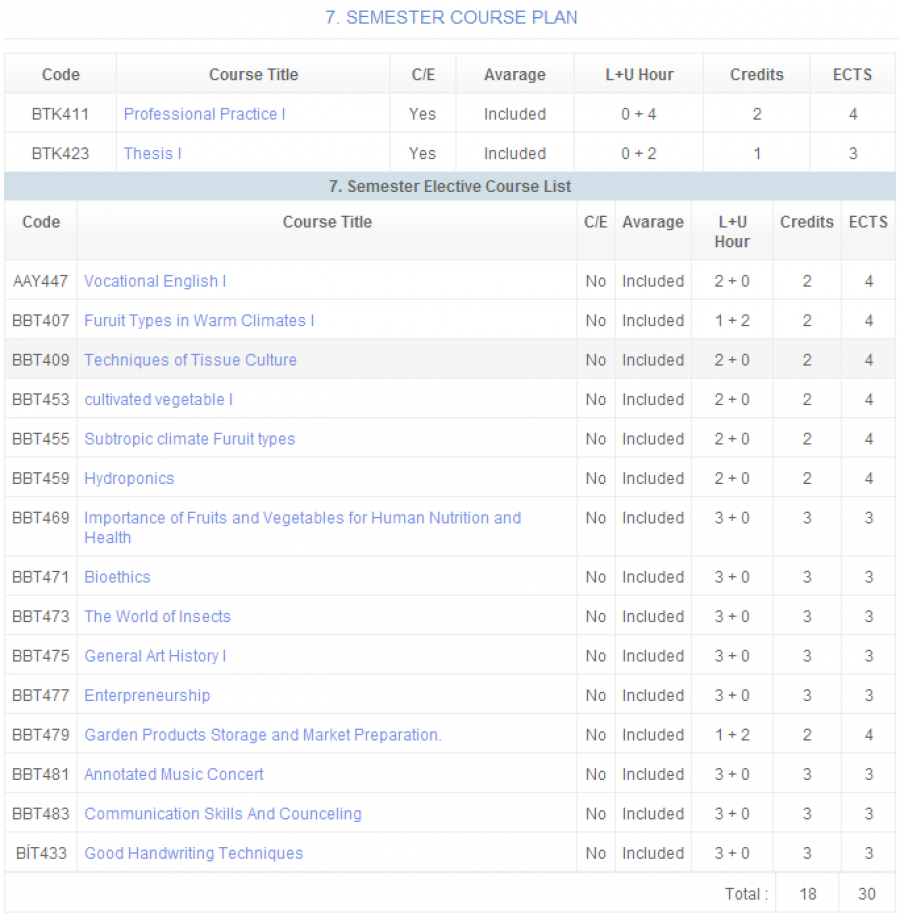Select course code BBT459
900x922 pixels.
(x=41, y=478)
